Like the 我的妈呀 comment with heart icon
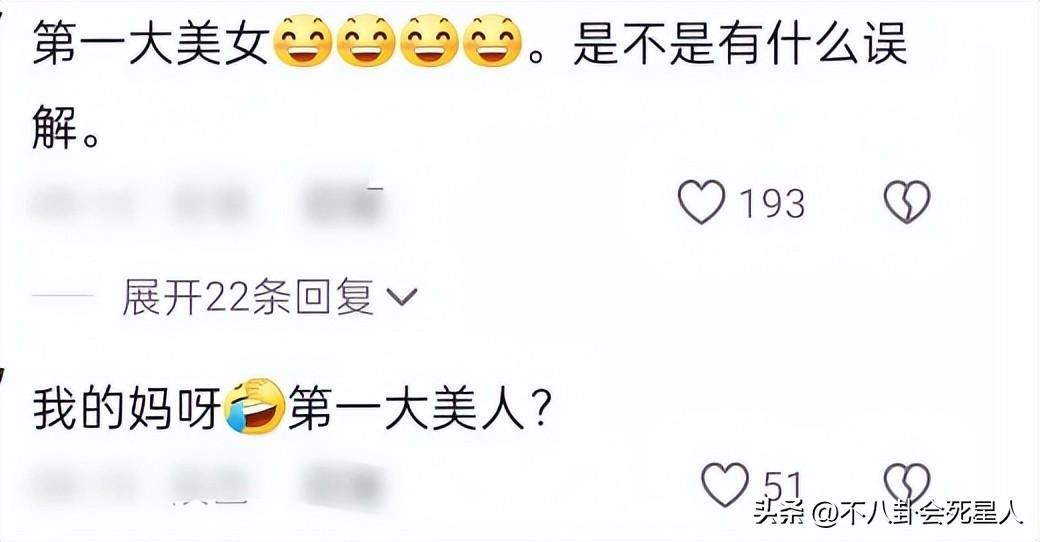This screenshot has width=1040, height=542. point(726,485)
